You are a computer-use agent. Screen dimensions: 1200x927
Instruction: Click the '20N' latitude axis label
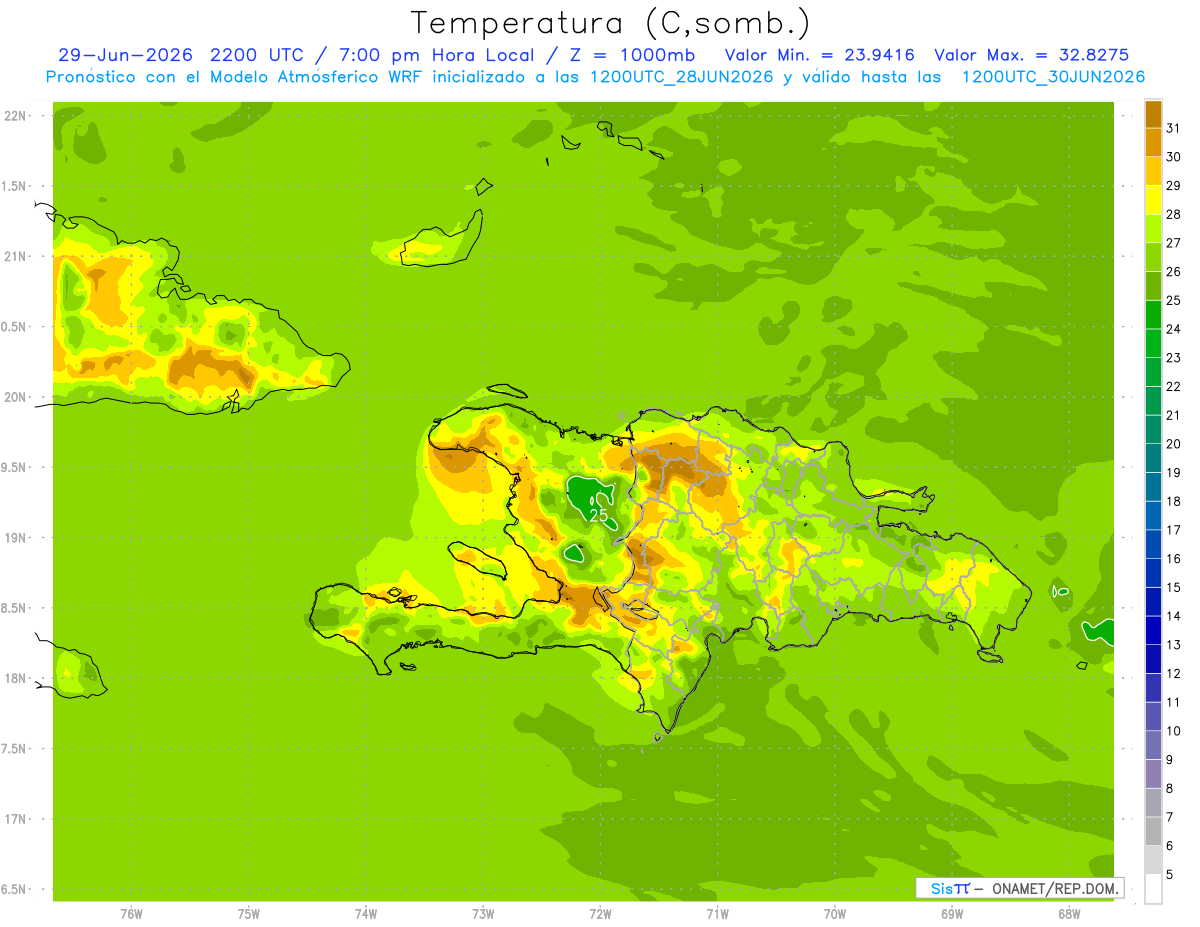pos(16,397)
